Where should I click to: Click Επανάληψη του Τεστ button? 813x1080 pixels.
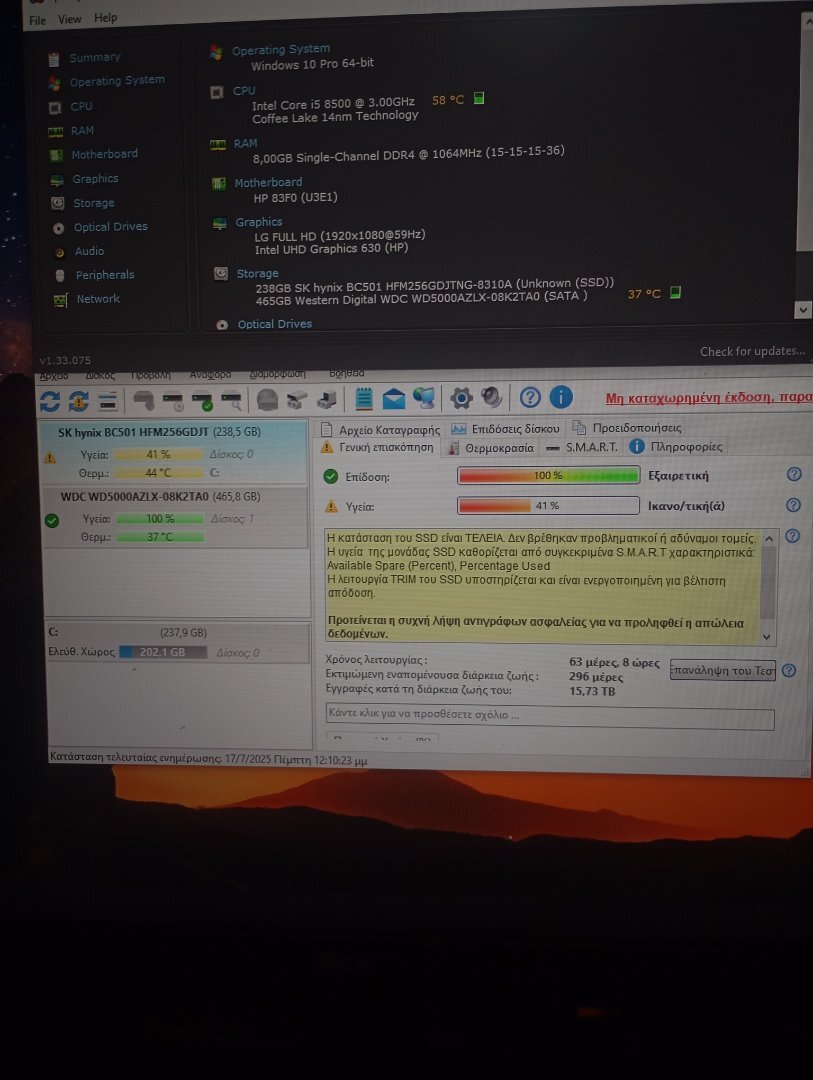coord(723,670)
